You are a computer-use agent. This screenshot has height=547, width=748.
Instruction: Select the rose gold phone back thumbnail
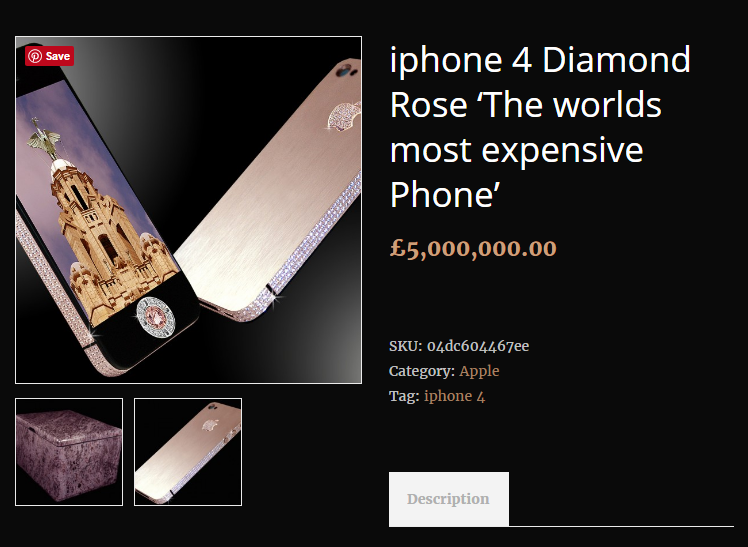pyautogui.click(x=188, y=452)
